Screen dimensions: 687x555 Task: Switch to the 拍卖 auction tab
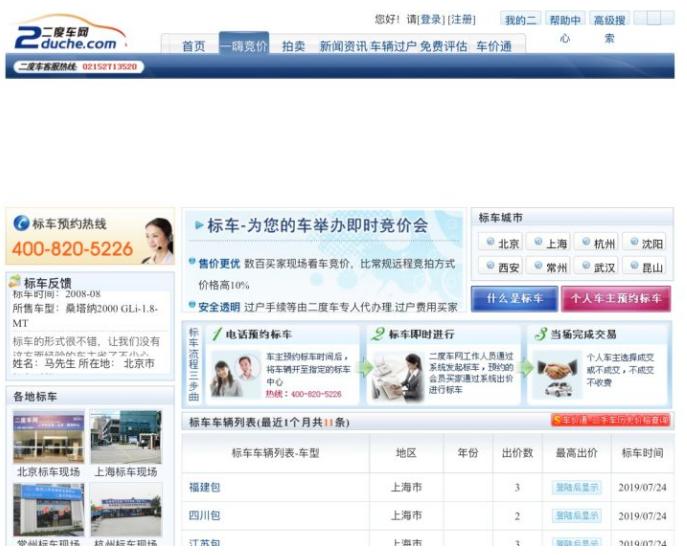coord(293,46)
